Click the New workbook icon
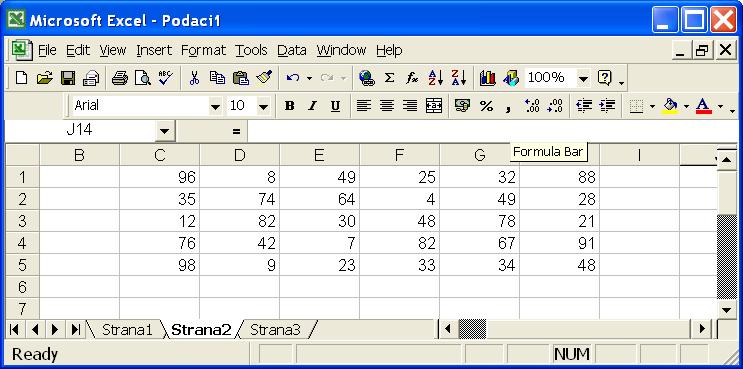Screen dimensions: 743x369 tap(21, 78)
